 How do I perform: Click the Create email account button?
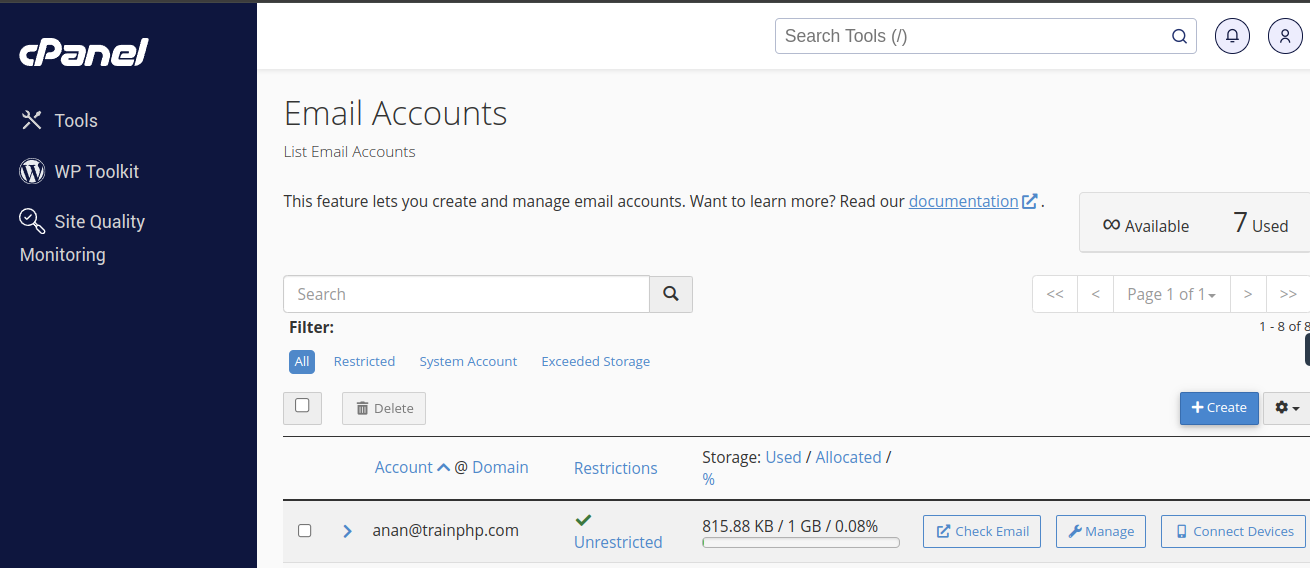[1219, 408]
